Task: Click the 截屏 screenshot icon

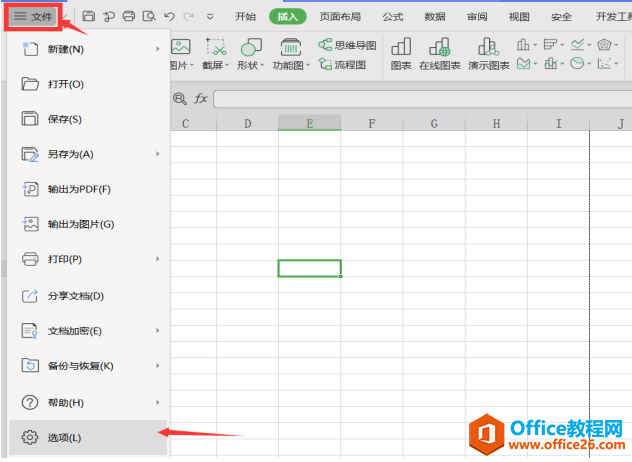Action: (216, 47)
